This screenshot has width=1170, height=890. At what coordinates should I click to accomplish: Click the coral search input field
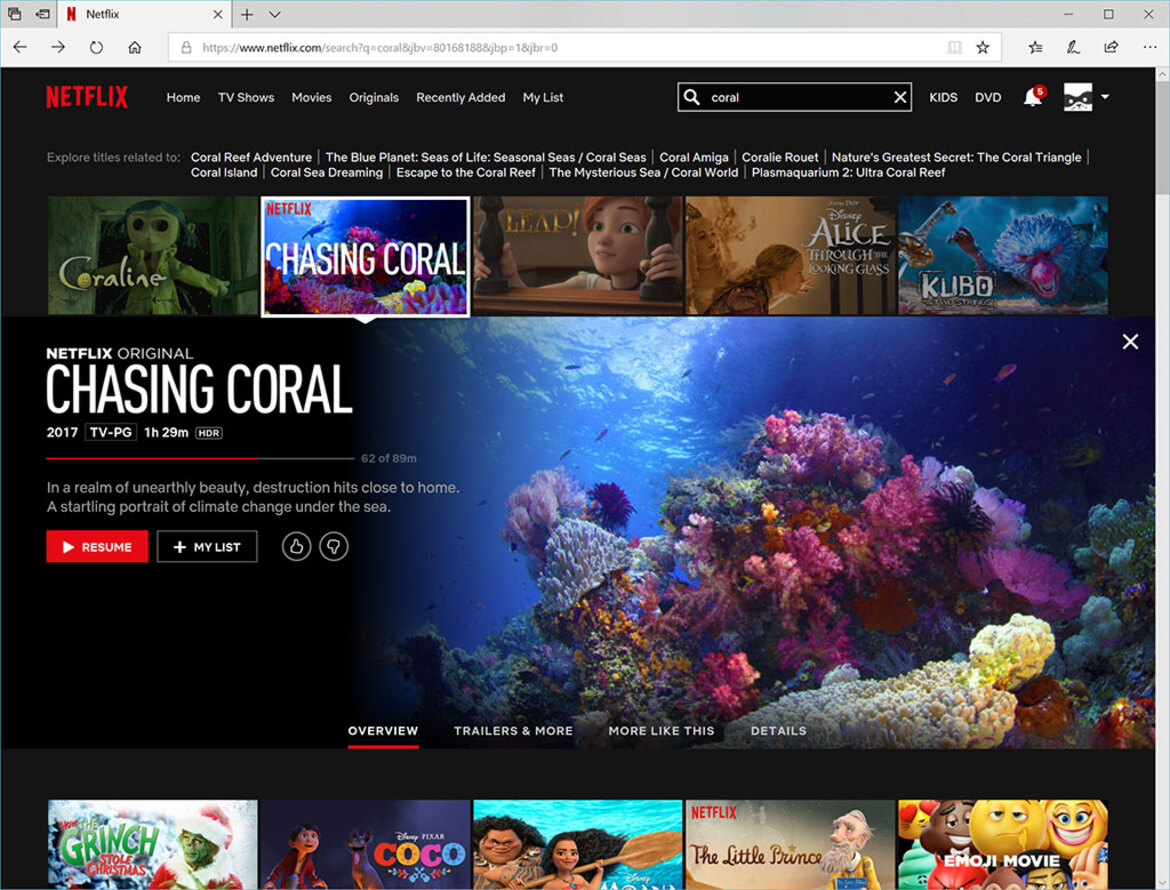(x=795, y=97)
